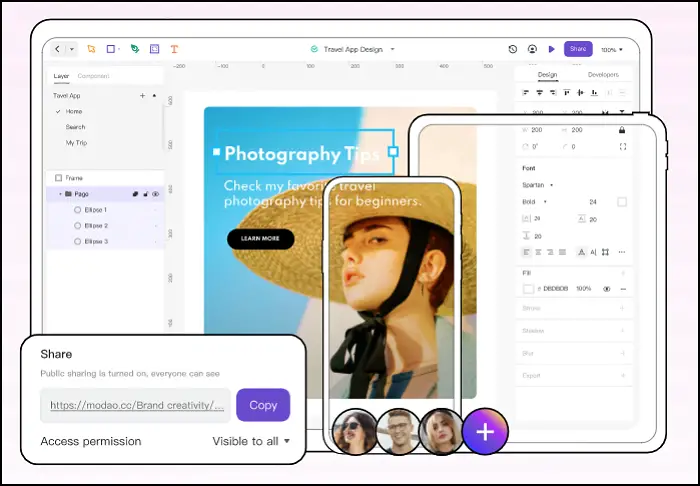This screenshot has height=486, width=700.
Task: Click the independent corners icon
Action: tap(623, 147)
